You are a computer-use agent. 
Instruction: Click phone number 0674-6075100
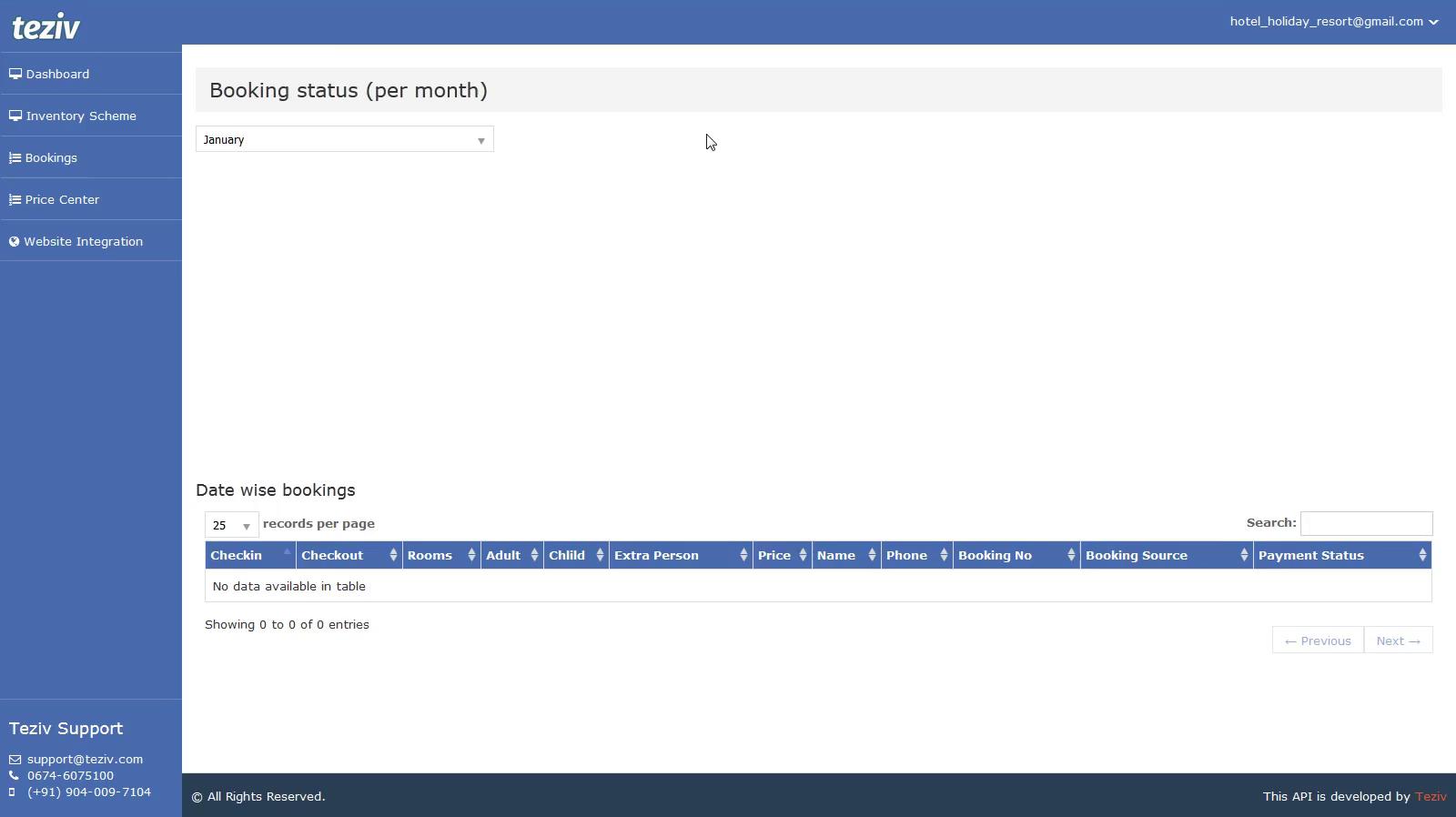pyautogui.click(x=70, y=775)
